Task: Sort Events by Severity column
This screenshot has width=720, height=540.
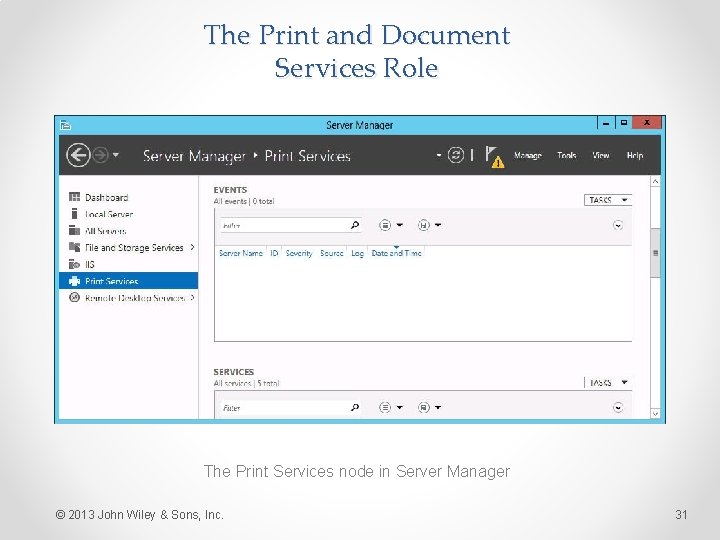Action: coord(299,253)
